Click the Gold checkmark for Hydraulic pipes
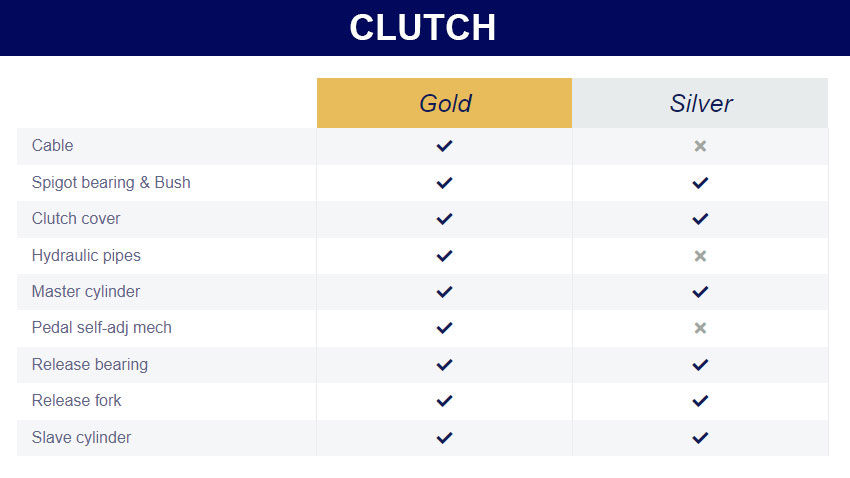The height and width of the screenshot is (478, 850). [x=444, y=256]
